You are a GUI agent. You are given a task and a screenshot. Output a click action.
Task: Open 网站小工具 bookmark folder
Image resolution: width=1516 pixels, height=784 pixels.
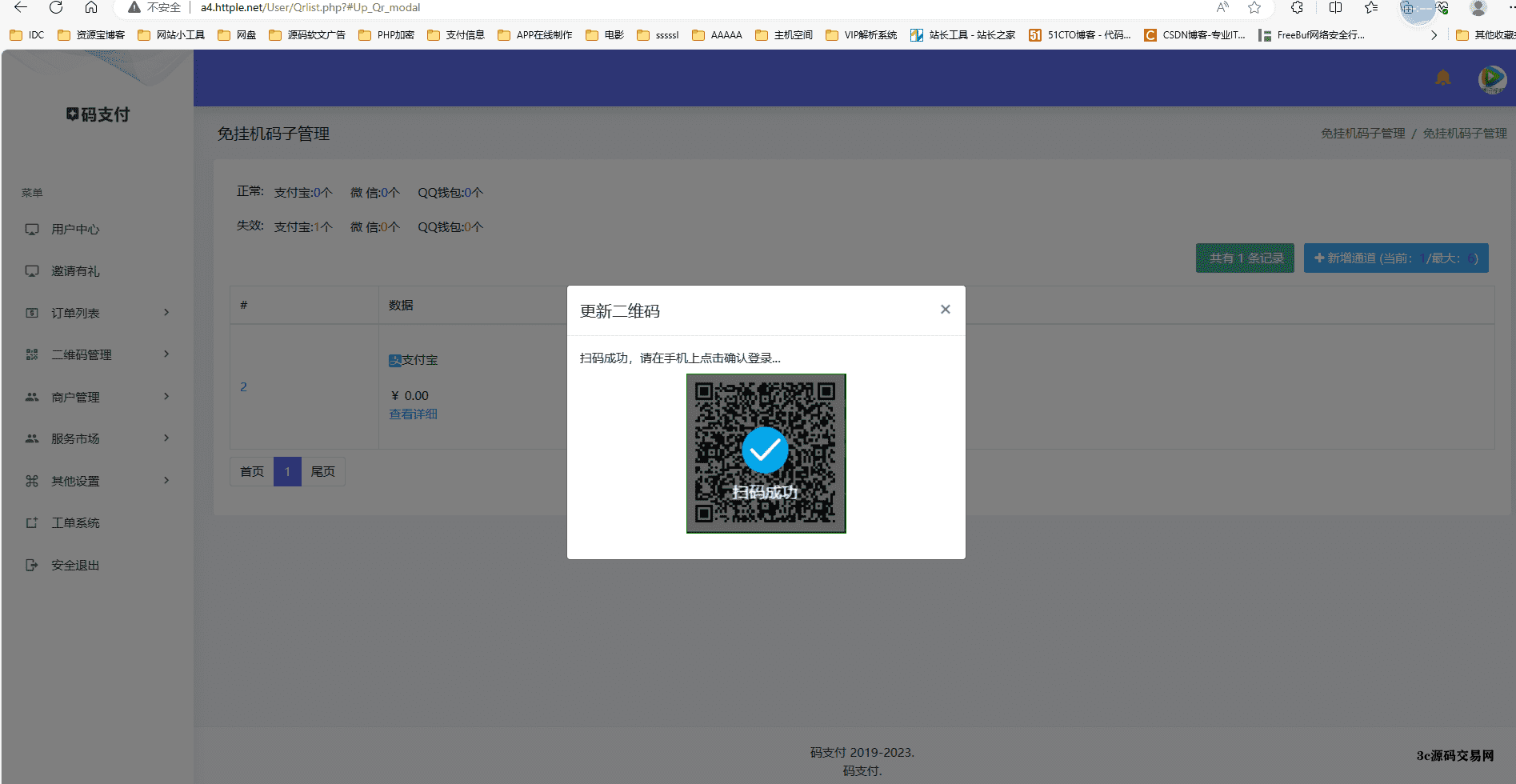coord(171,35)
